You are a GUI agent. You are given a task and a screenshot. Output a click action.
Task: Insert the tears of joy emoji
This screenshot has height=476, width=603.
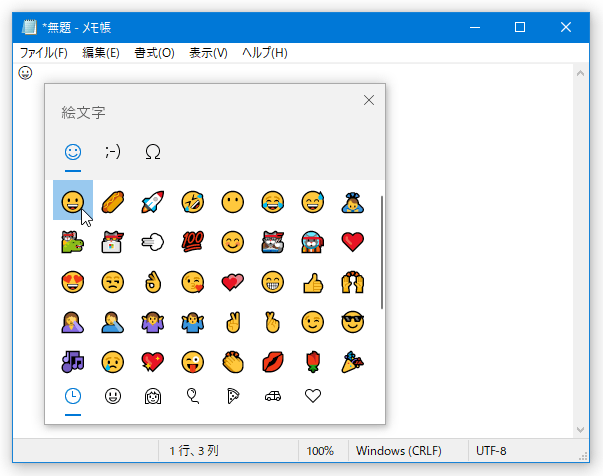[273, 201]
